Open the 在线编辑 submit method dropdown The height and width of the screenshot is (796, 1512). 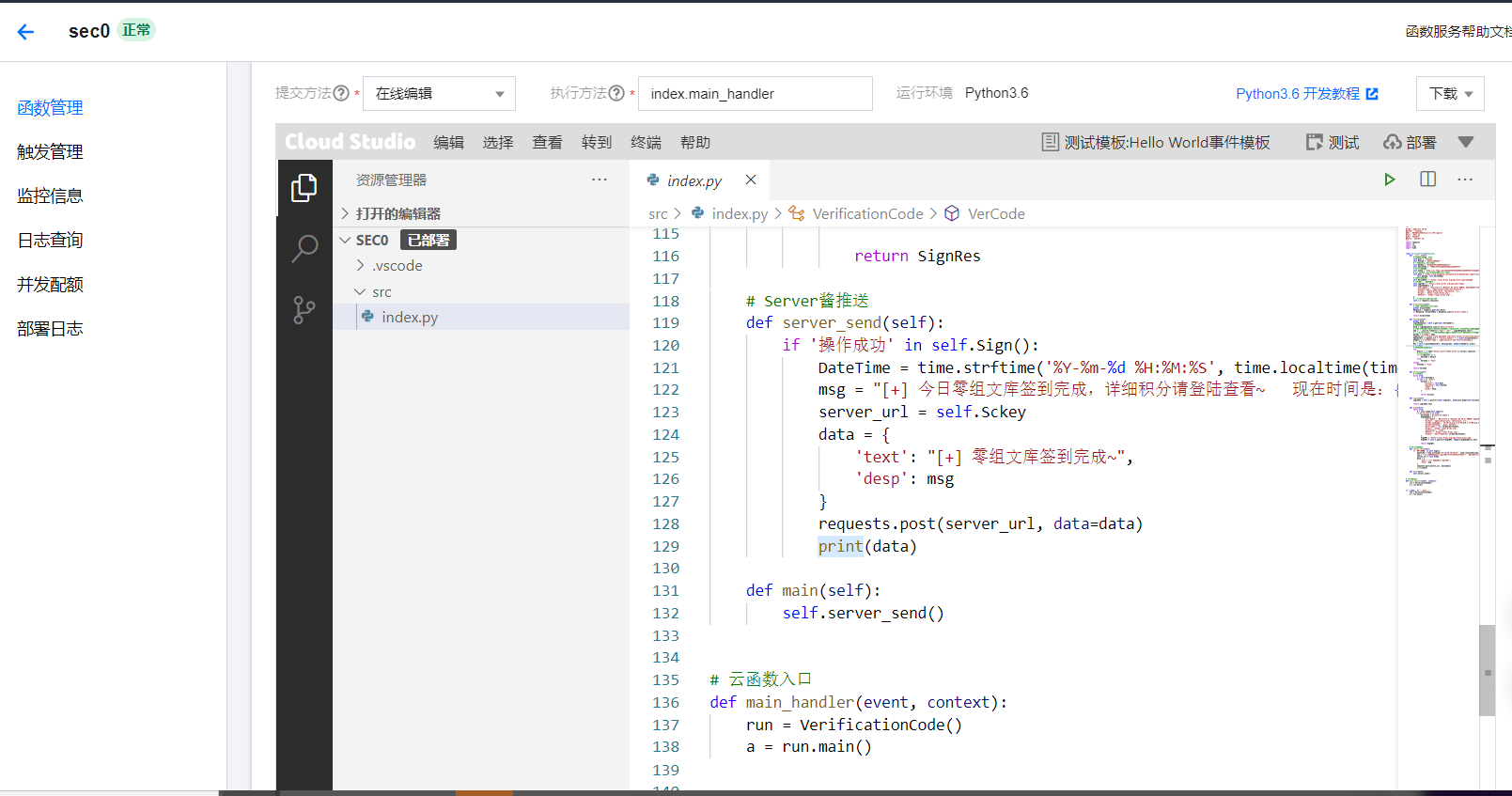(439, 94)
